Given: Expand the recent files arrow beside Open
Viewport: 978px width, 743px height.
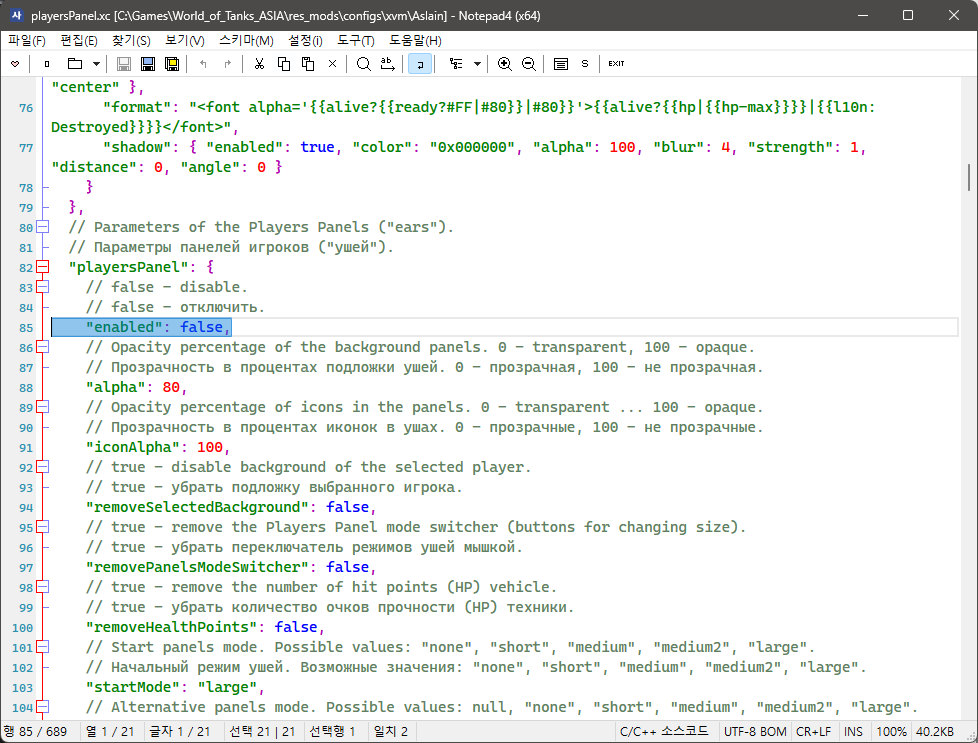Looking at the screenshot, I should pos(96,64).
